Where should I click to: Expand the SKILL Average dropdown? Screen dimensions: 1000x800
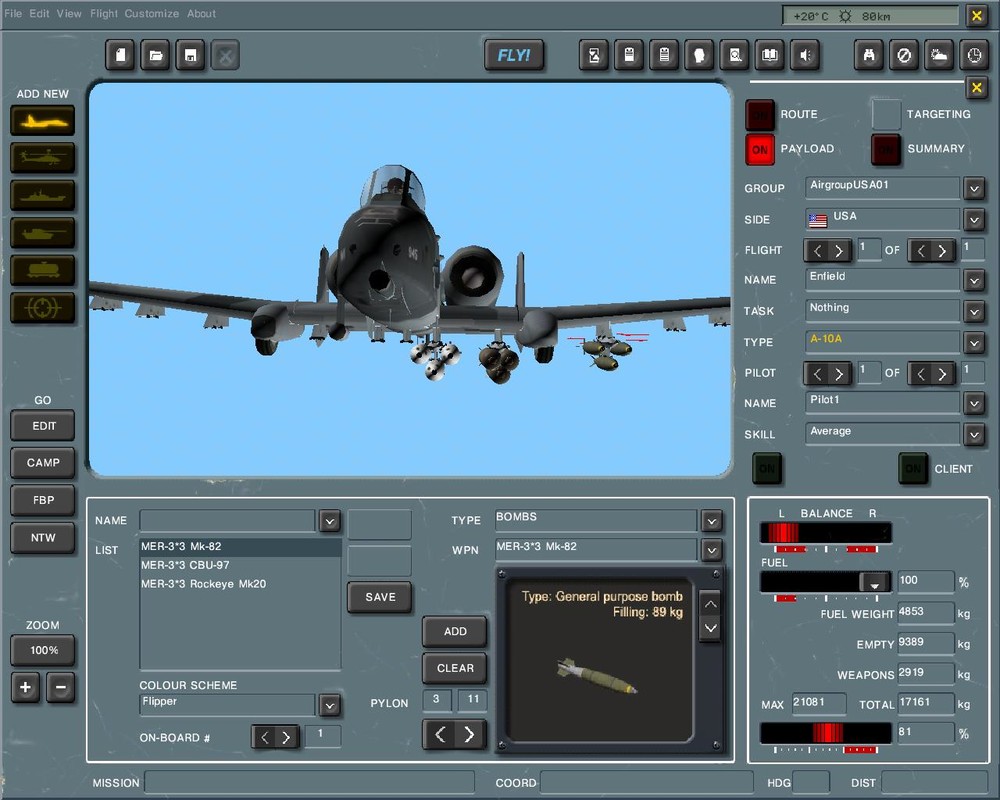click(974, 434)
